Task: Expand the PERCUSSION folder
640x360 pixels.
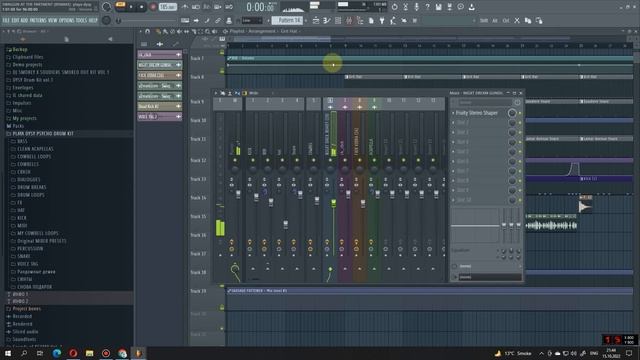Action: 30,249
